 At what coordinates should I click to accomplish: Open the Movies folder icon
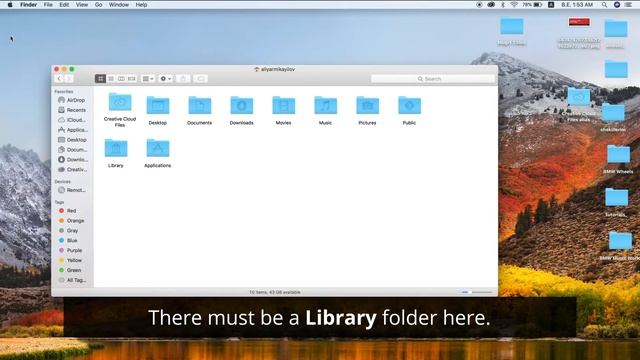point(284,106)
